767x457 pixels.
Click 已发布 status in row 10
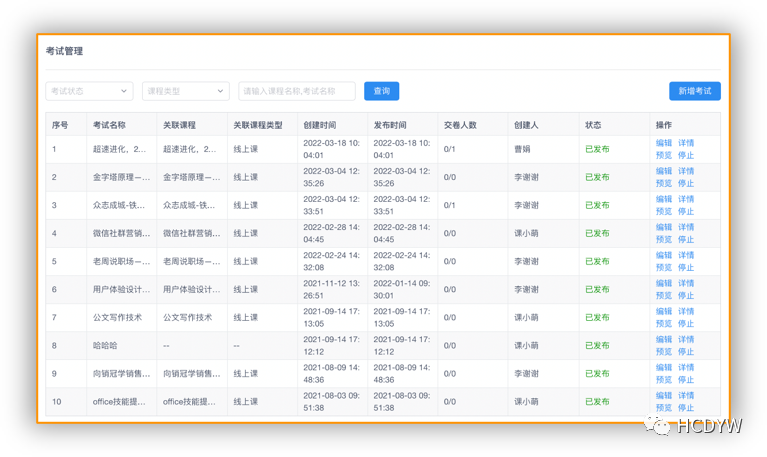(597, 402)
